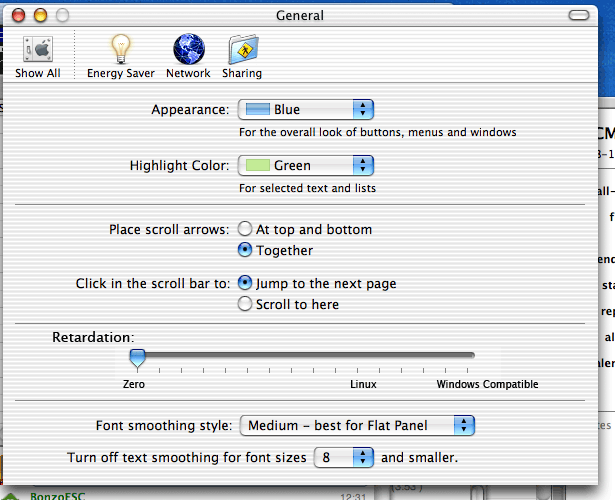The height and width of the screenshot is (500, 615).
Task: Click the 'and smaller.' text
Action: pos(419,458)
